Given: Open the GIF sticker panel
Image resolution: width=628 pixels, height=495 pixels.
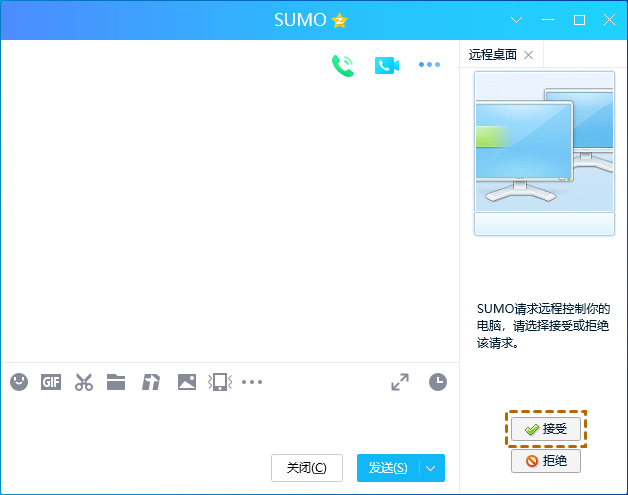Looking at the screenshot, I should (x=51, y=382).
